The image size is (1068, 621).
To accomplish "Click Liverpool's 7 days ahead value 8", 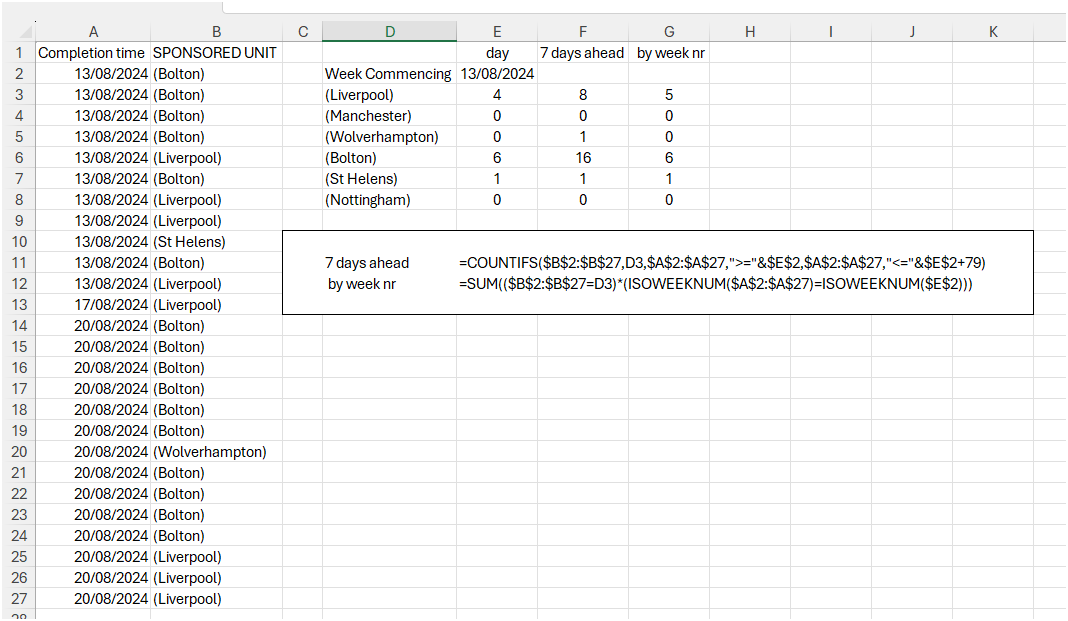I will (583, 95).
